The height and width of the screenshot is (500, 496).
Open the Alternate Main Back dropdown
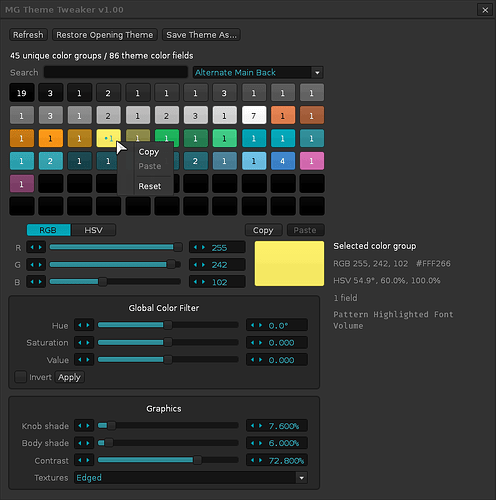coord(258,72)
